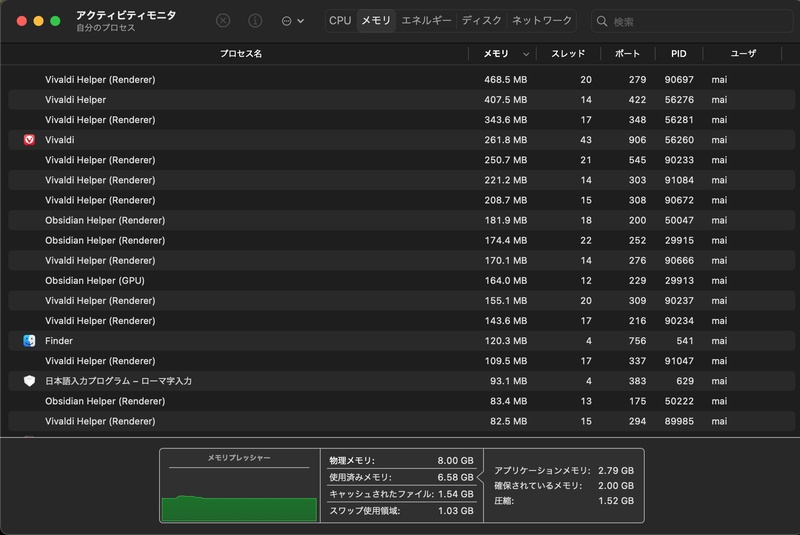Click the 自分のプロセス subtitle
Image resolution: width=800 pixels, height=535 pixels.
pos(106,28)
